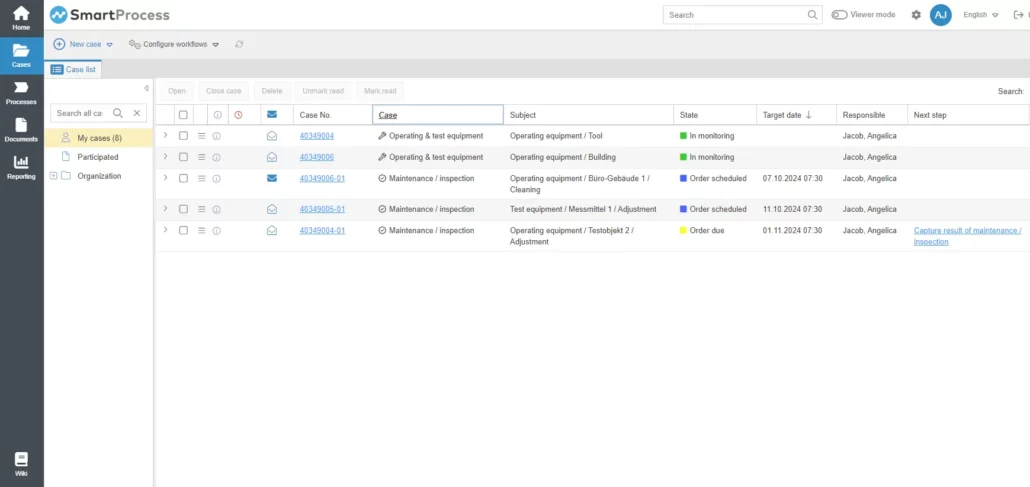Open the Processes section in sidebar

click(21, 93)
